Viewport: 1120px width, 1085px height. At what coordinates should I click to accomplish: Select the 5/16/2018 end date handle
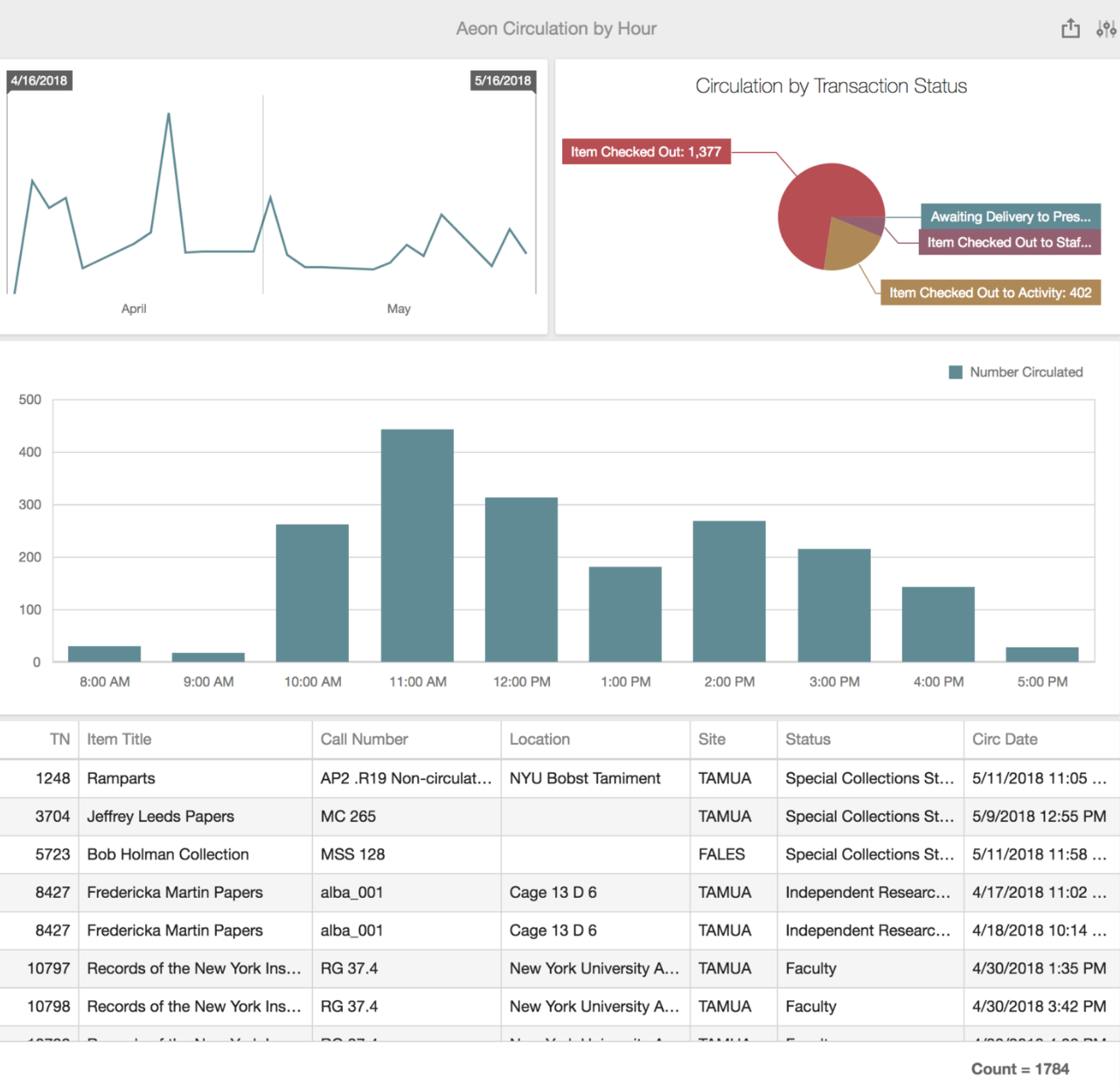pyautogui.click(x=503, y=80)
